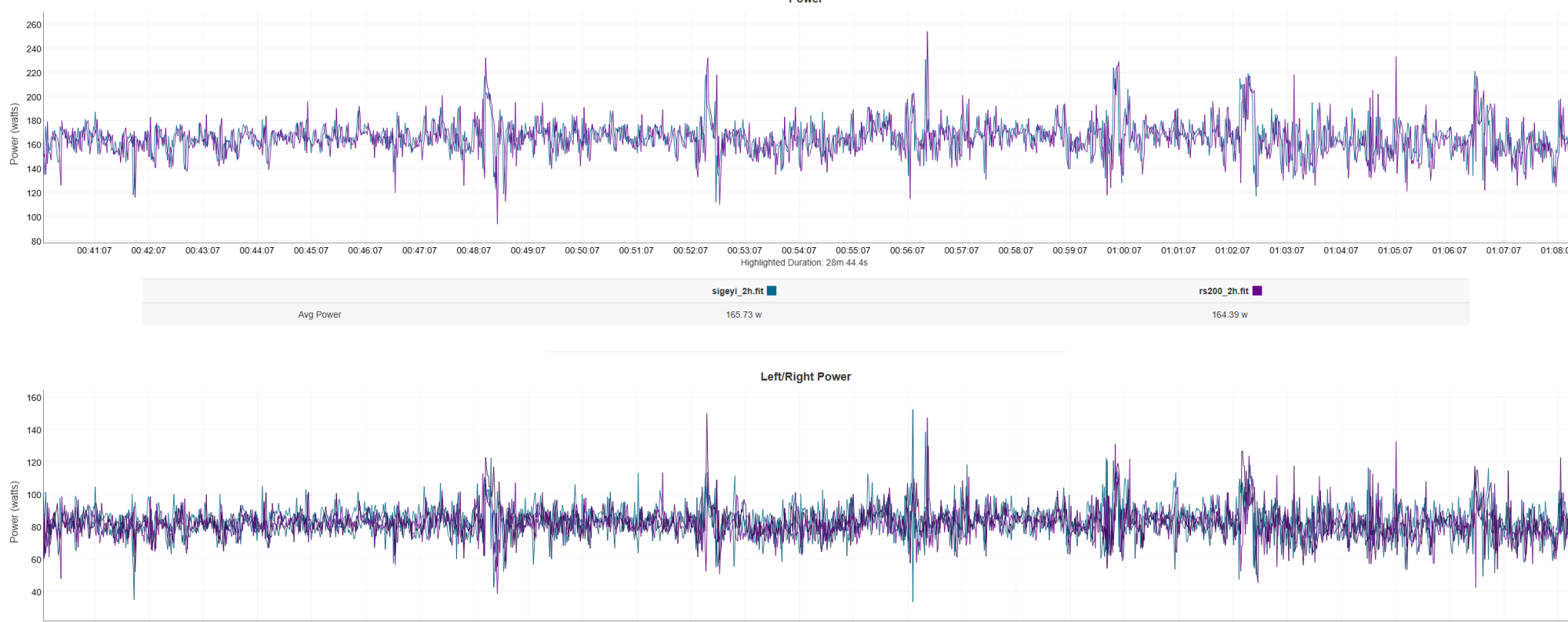Select the sigeyi_2h.fit legend label
The image size is (1568, 622).
[x=737, y=291]
